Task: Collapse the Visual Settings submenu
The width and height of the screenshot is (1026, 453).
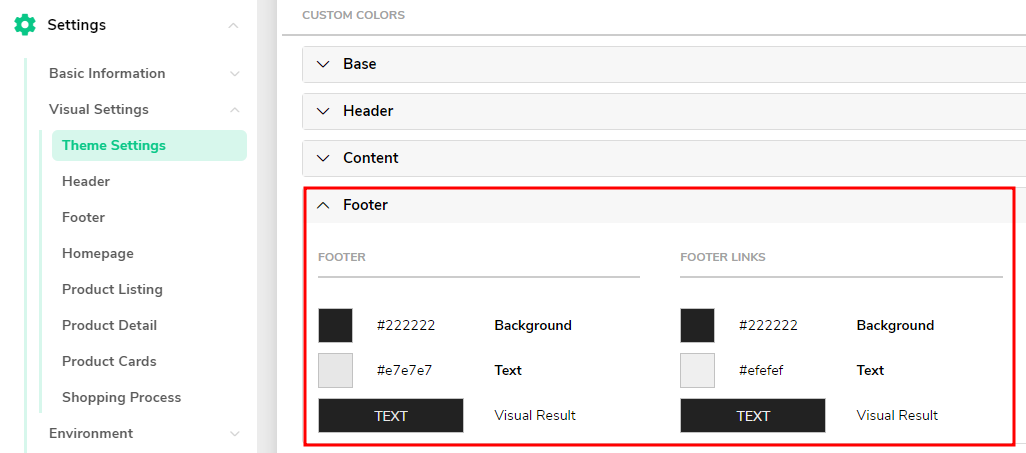Action: (x=234, y=110)
